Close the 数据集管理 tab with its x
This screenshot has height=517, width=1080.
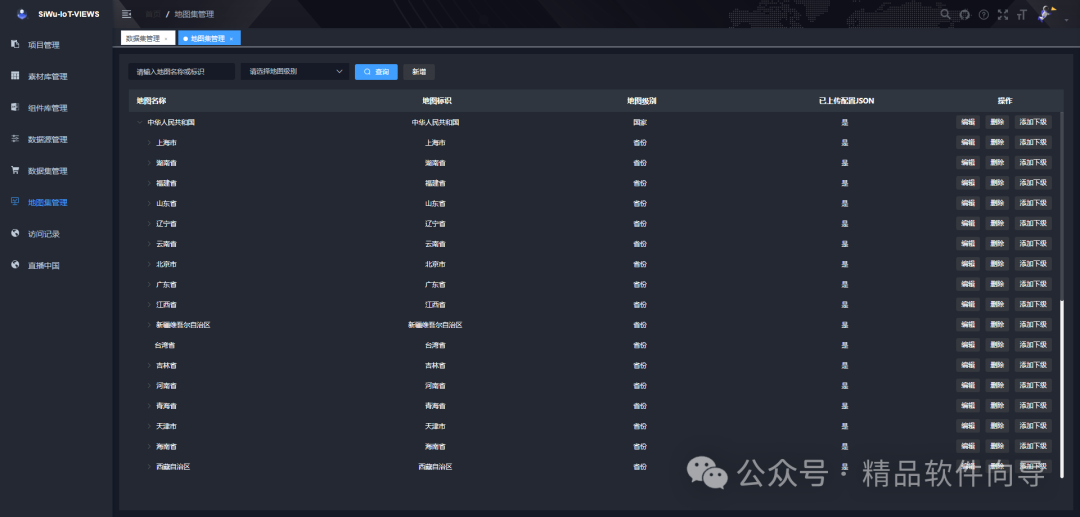click(x=166, y=39)
